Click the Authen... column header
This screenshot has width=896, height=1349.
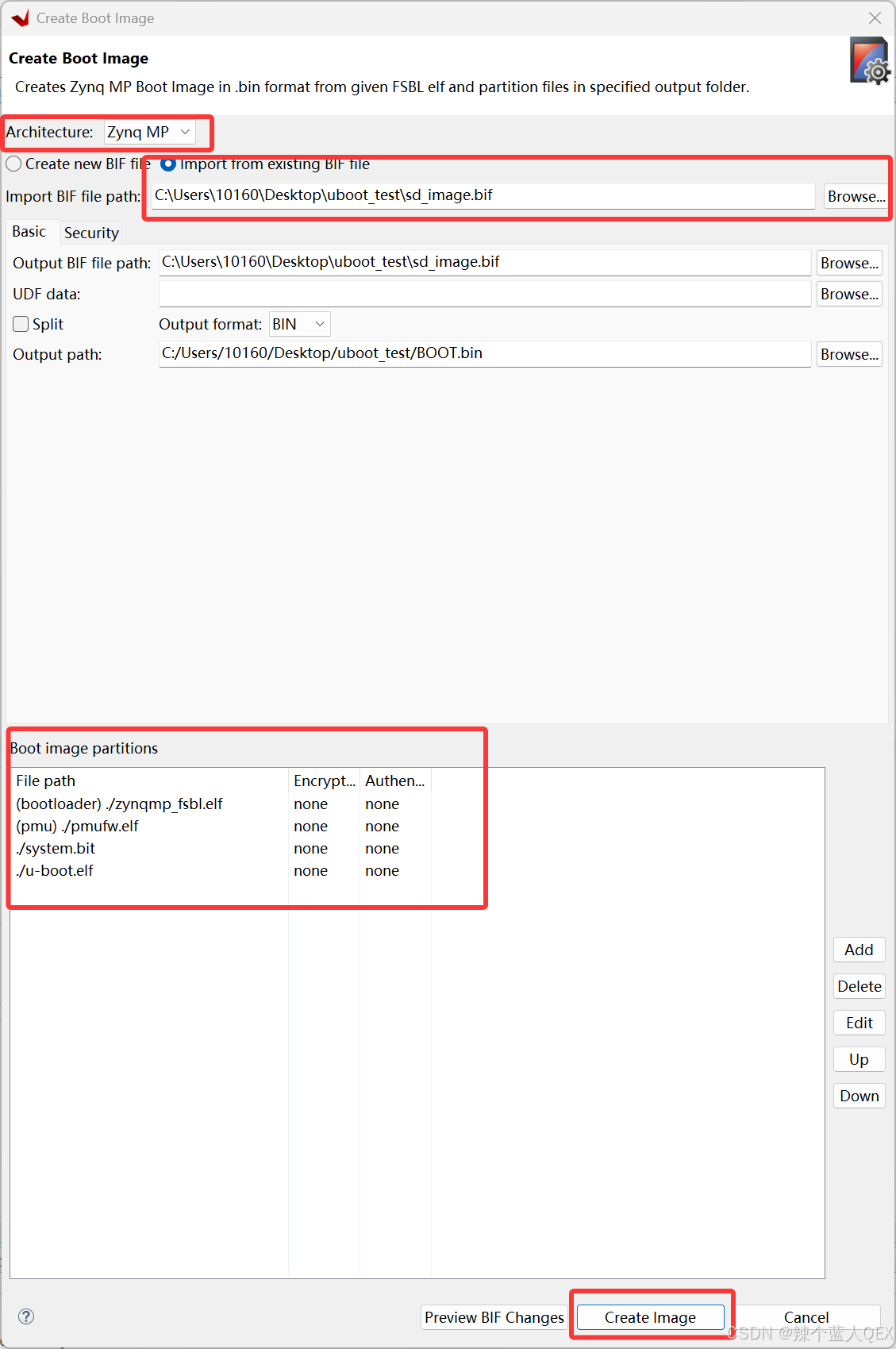point(395,780)
